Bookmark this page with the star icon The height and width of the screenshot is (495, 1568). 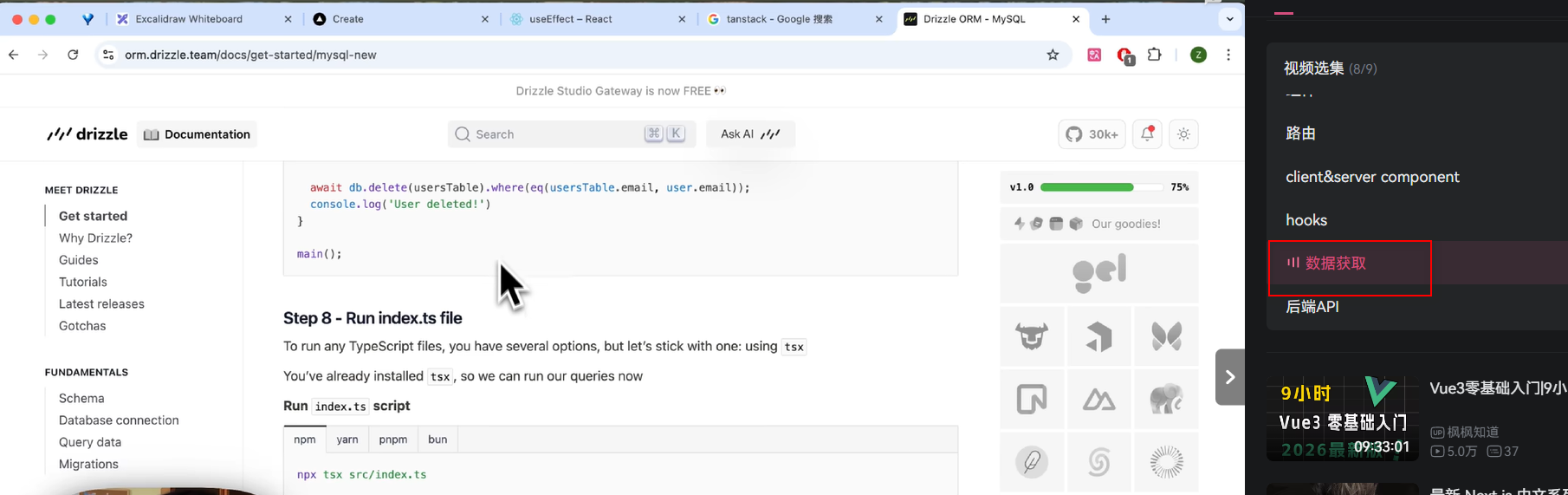click(1053, 55)
